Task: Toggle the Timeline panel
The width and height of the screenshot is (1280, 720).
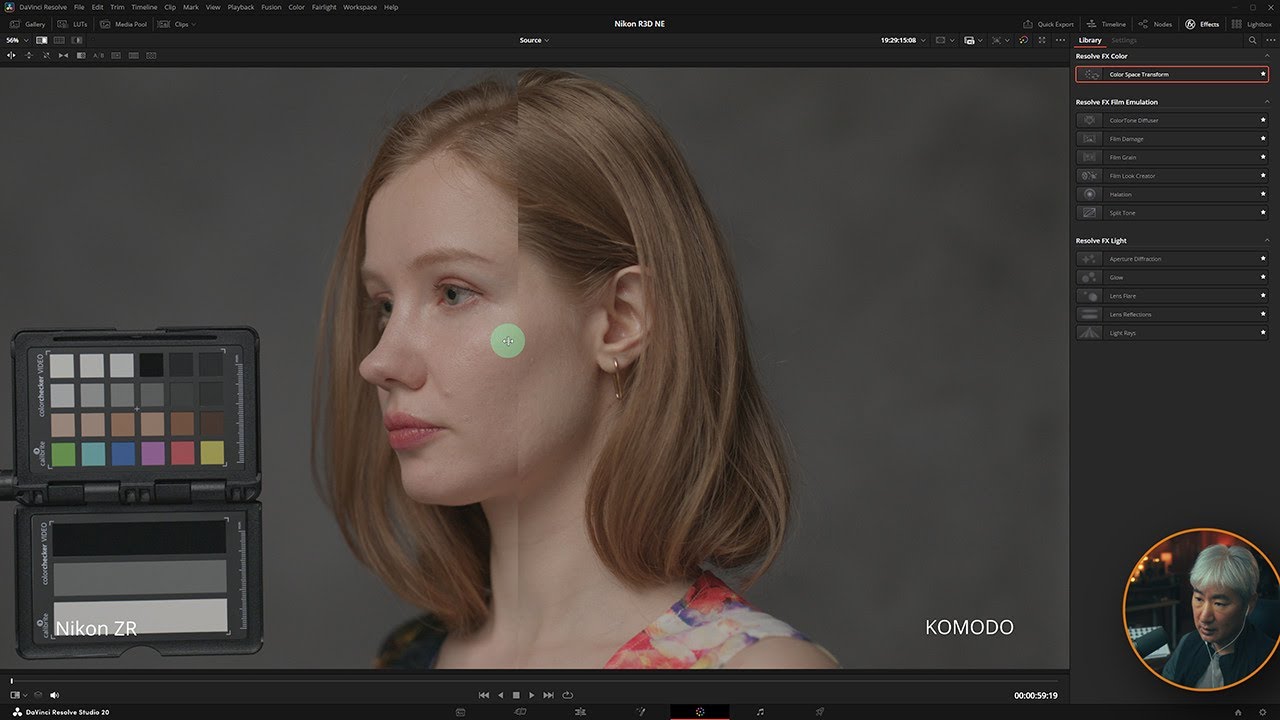Action: coord(1106,24)
